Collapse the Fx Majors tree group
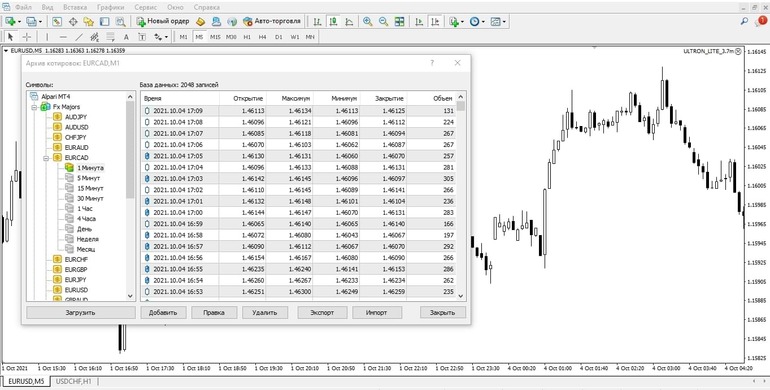Screen dimensions: 770x390 click(x=35, y=107)
